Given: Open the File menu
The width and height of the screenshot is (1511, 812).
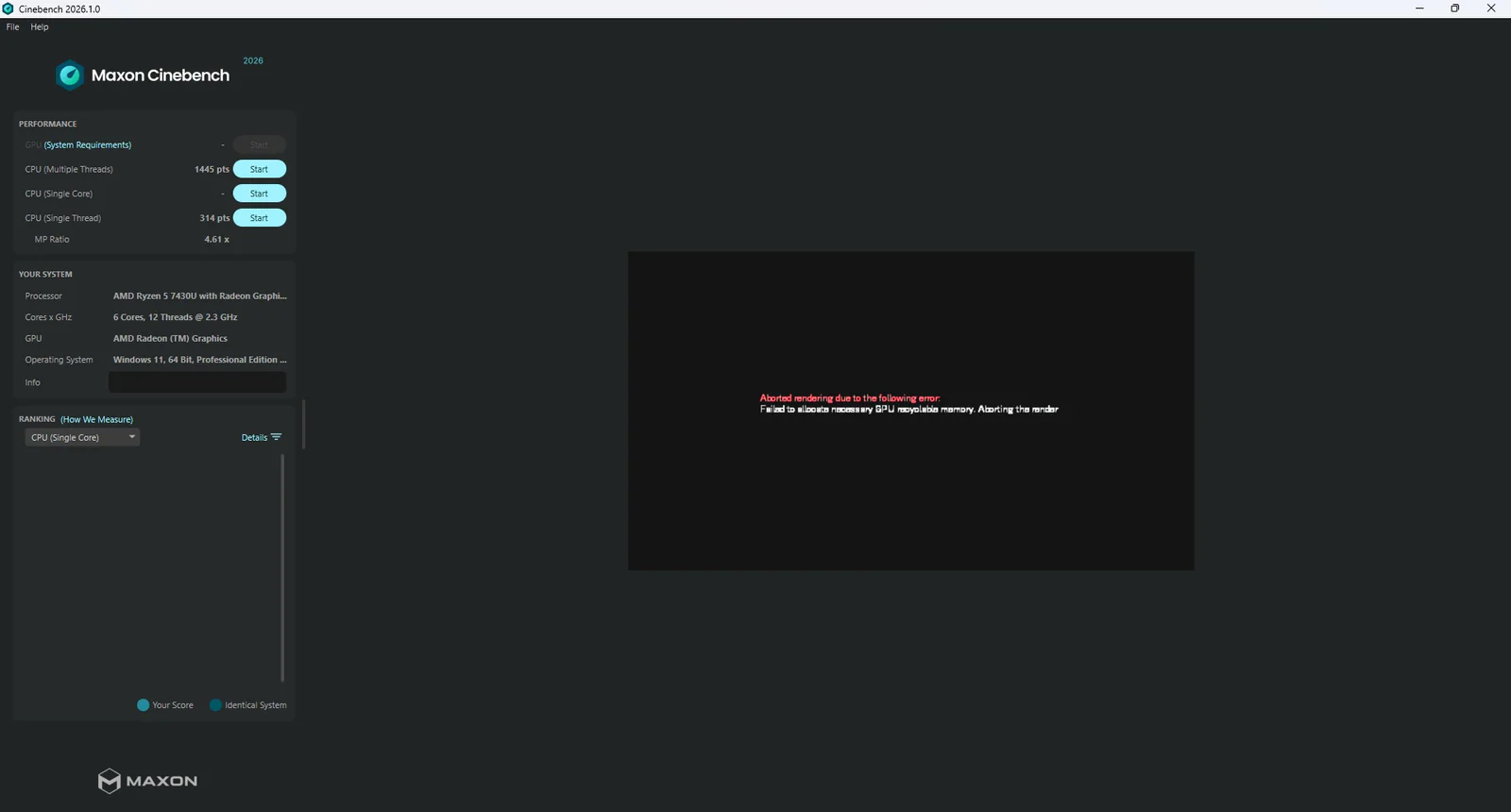Looking at the screenshot, I should (x=12, y=27).
